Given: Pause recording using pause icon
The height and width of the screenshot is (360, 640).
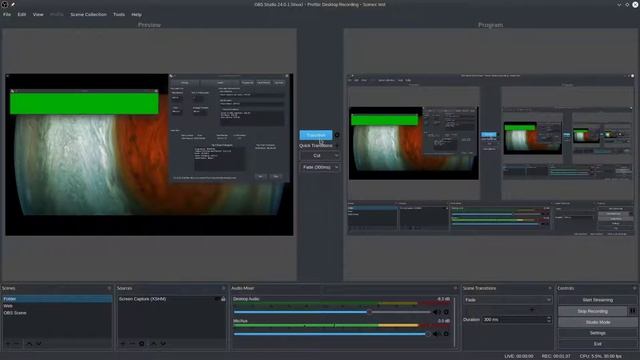Looking at the screenshot, I should [633, 311].
